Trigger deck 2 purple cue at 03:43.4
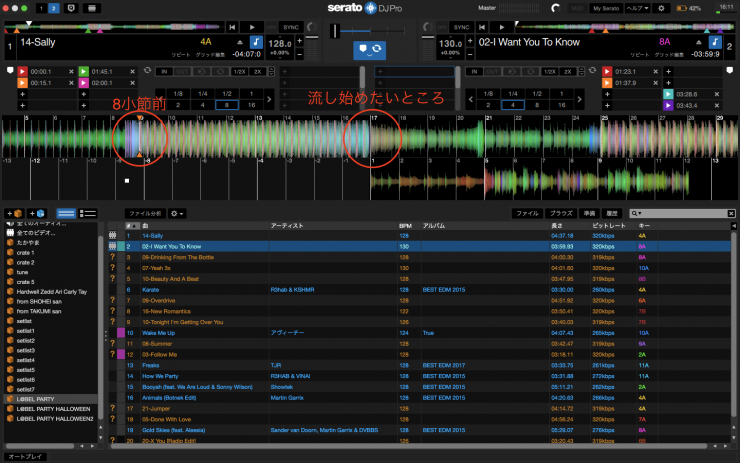 tap(668, 105)
